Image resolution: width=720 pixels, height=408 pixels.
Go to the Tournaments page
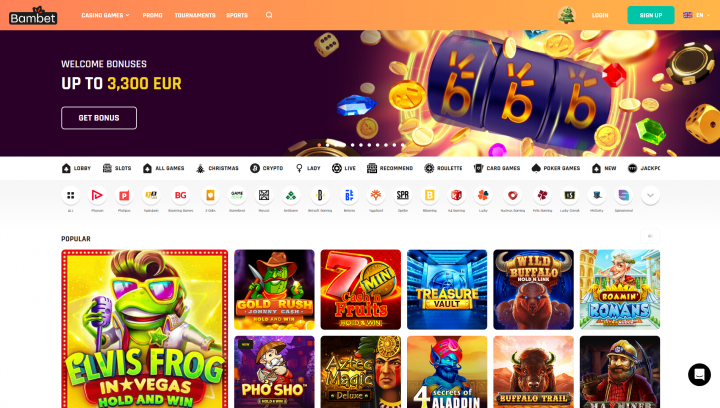(x=195, y=15)
